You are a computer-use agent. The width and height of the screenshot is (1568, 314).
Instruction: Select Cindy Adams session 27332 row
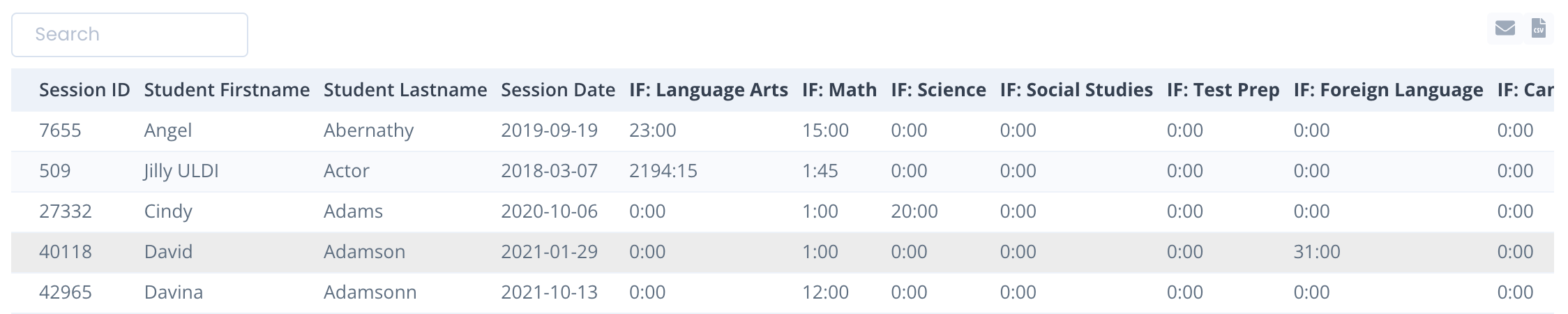[783, 211]
